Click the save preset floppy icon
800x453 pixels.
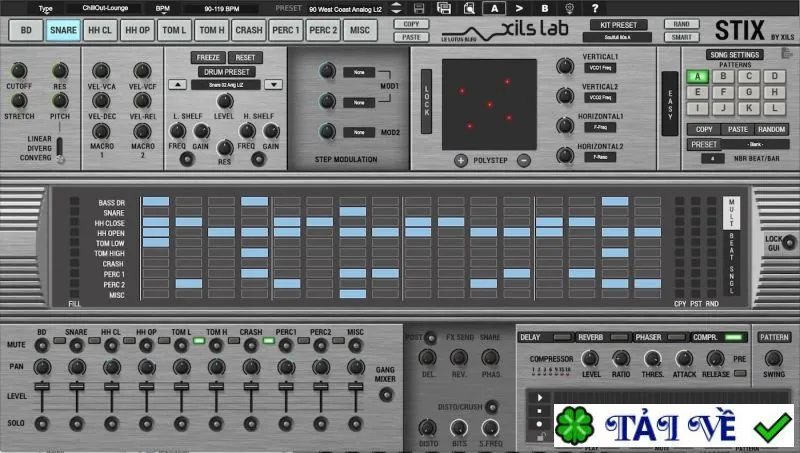coord(419,8)
